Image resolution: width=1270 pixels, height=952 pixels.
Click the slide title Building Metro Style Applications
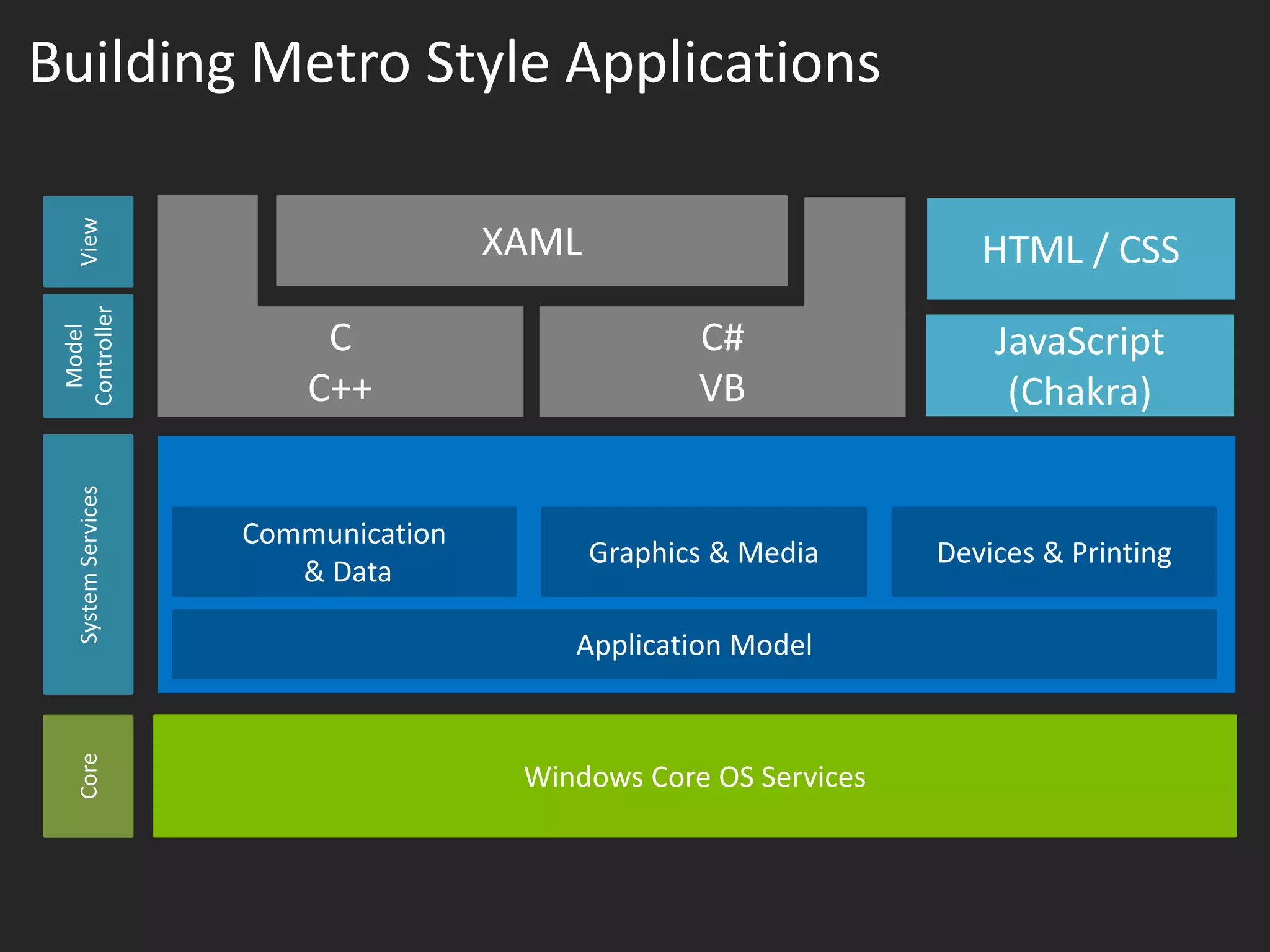tap(454, 63)
